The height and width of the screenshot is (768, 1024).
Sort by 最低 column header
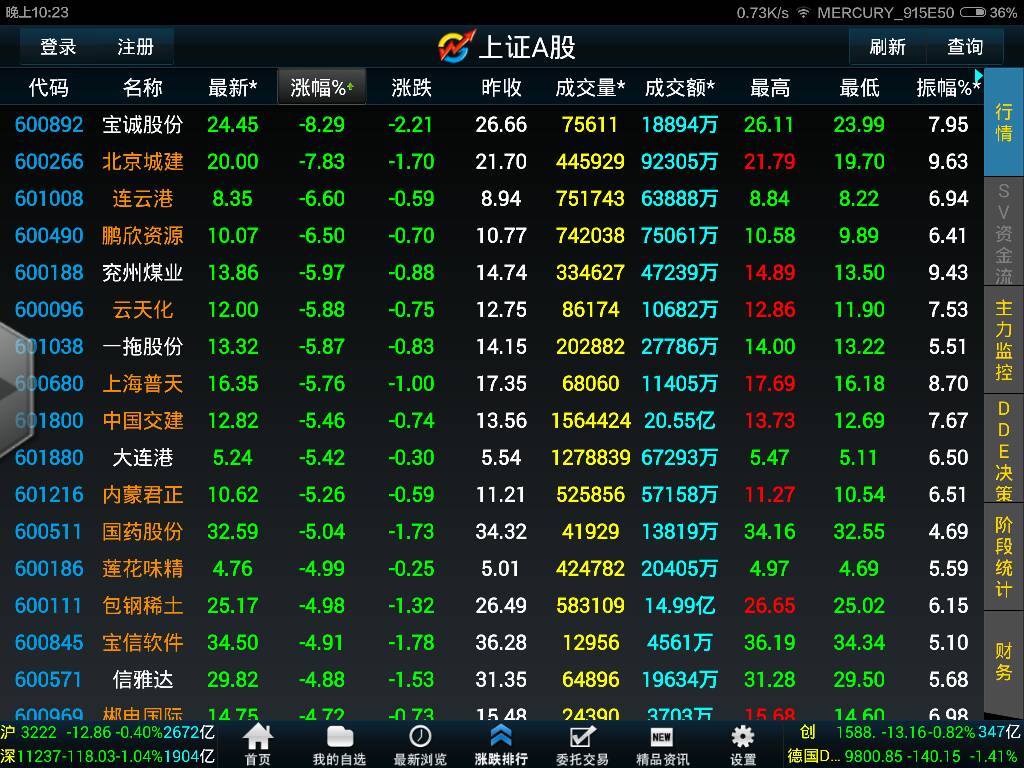coord(859,87)
